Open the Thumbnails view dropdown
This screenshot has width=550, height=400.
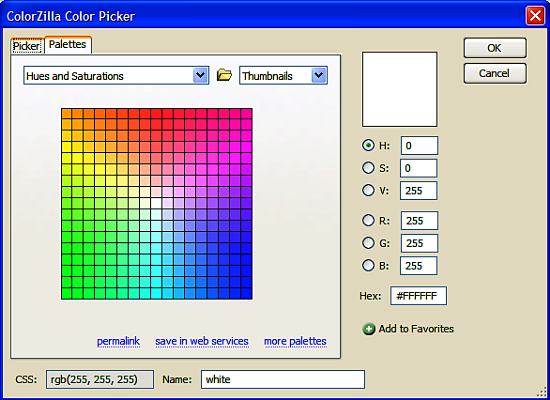tap(283, 75)
